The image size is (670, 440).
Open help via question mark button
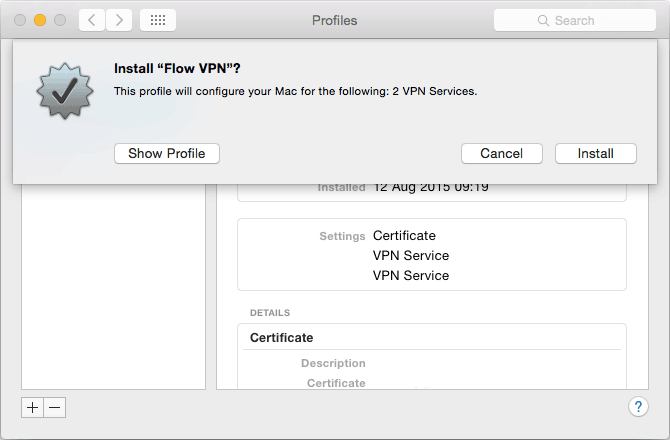coord(638,407)
